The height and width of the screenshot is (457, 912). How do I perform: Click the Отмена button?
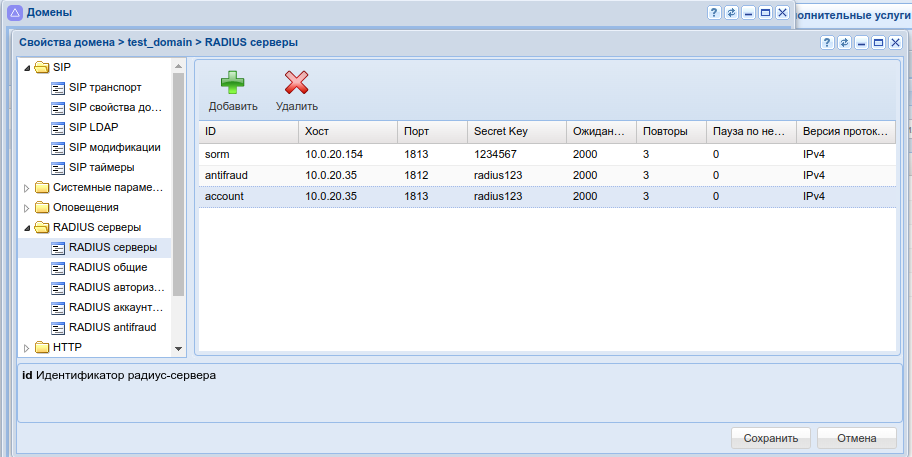point(857,438)
